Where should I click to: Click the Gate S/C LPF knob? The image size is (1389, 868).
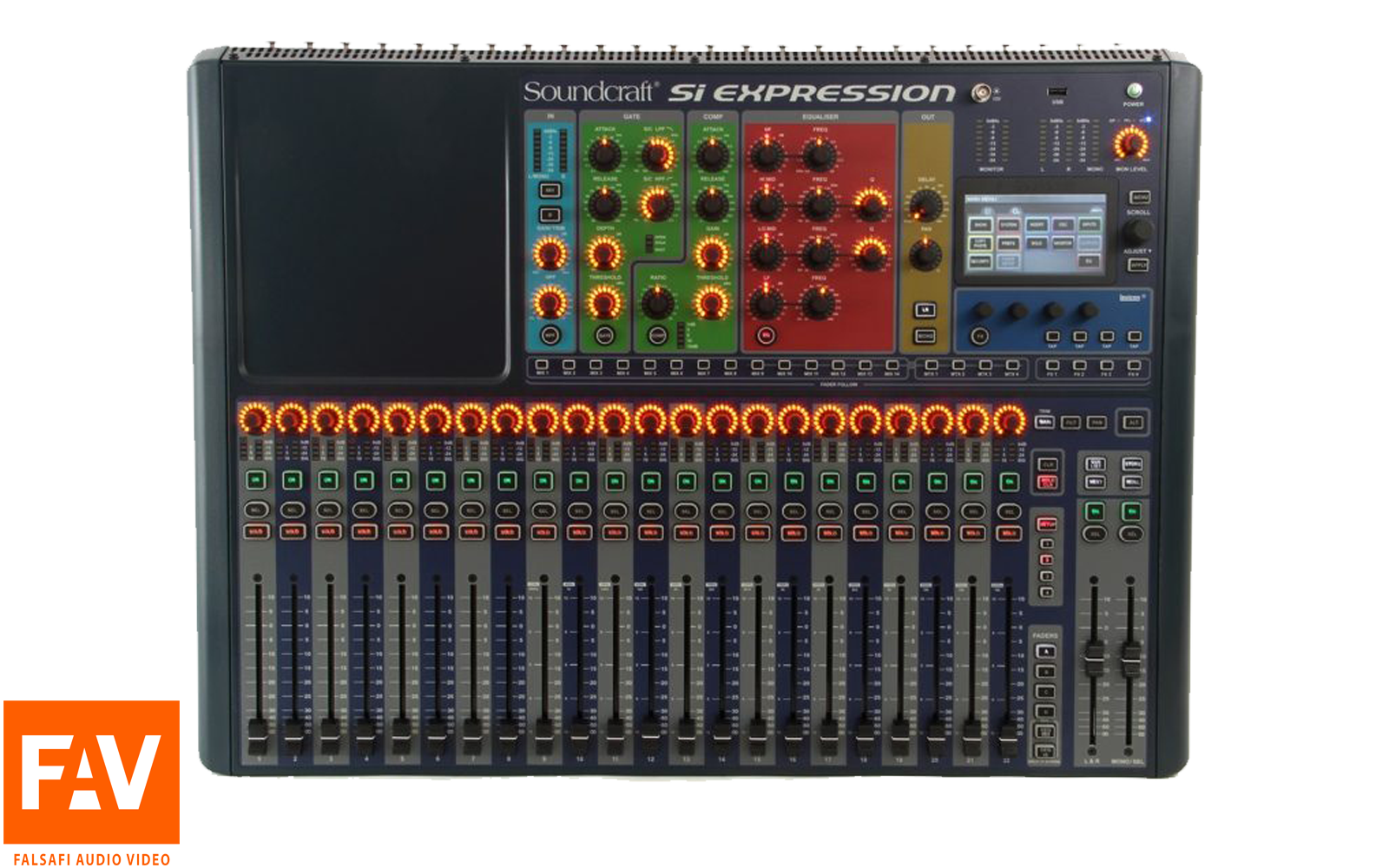click(657, 155)
